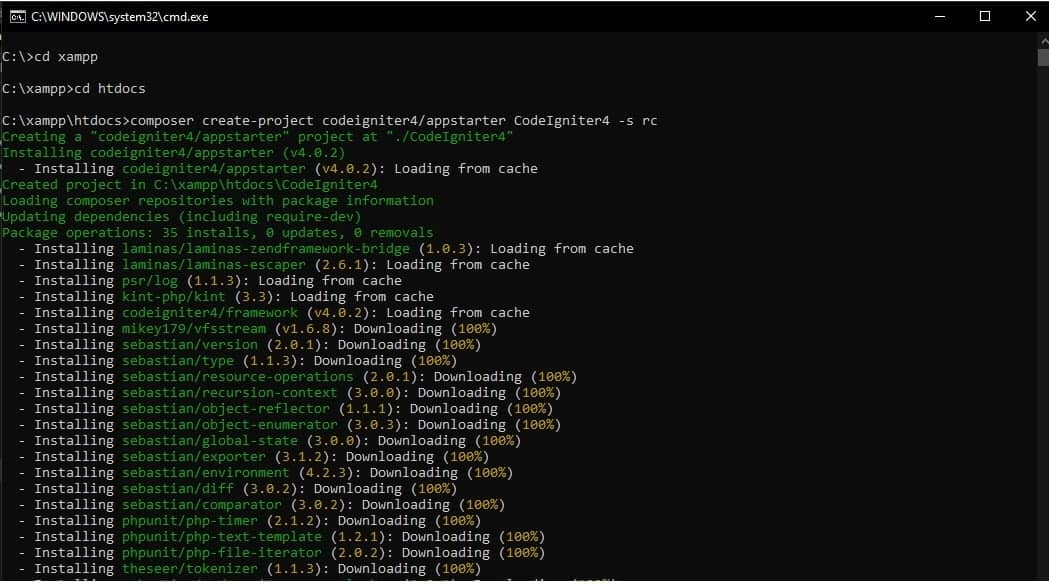The width and height of the screenshot is (1049, 584).
Task: Click the 'sebastian/type' package name
Action: coord(177,361)
